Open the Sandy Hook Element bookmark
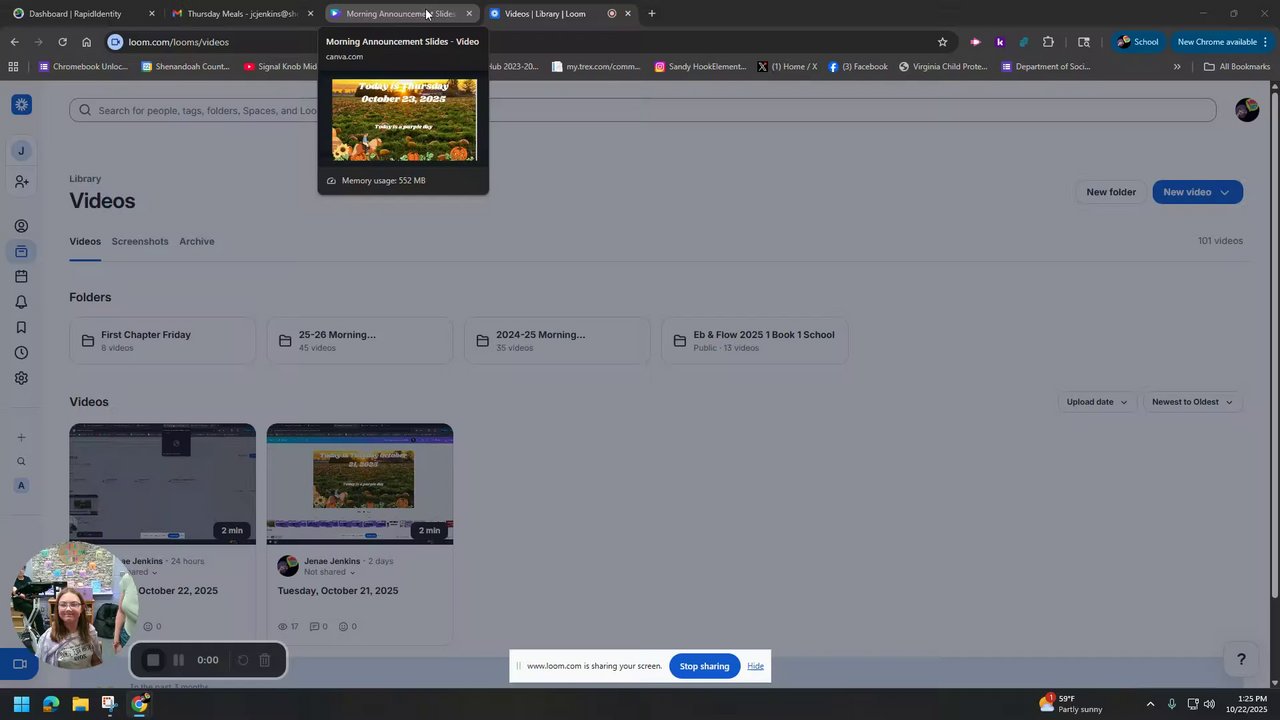This screenshot has height=720, width=1280. (x=700, y=67)
